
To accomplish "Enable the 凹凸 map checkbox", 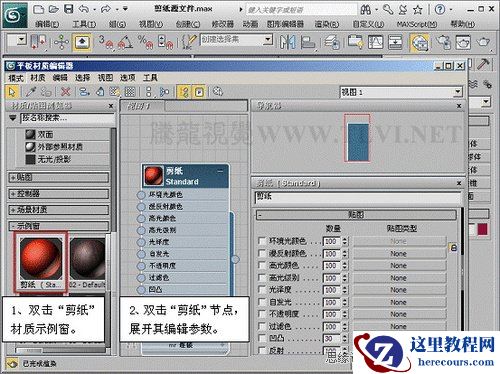I will 262,338.
